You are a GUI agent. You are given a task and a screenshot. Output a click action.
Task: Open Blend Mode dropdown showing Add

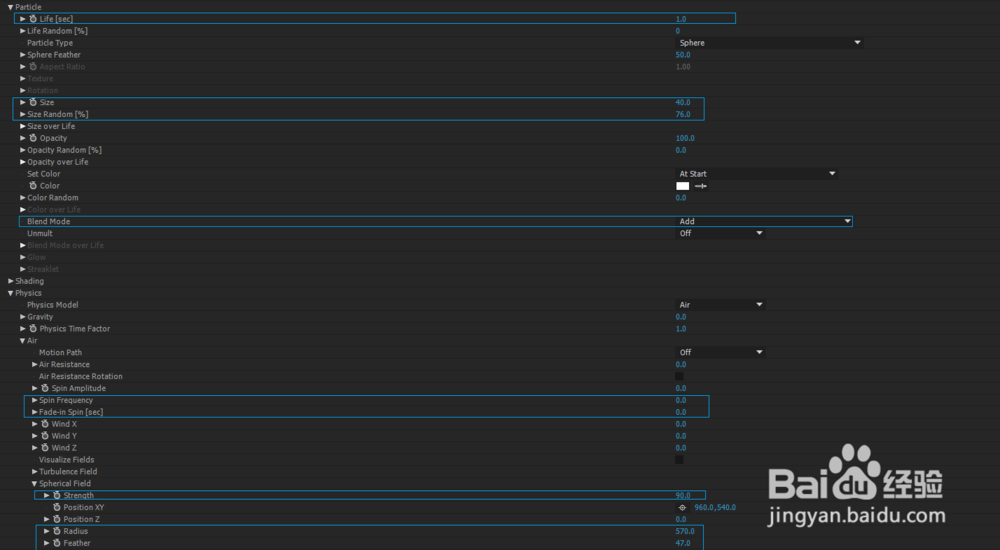click(x=764, y=221)
